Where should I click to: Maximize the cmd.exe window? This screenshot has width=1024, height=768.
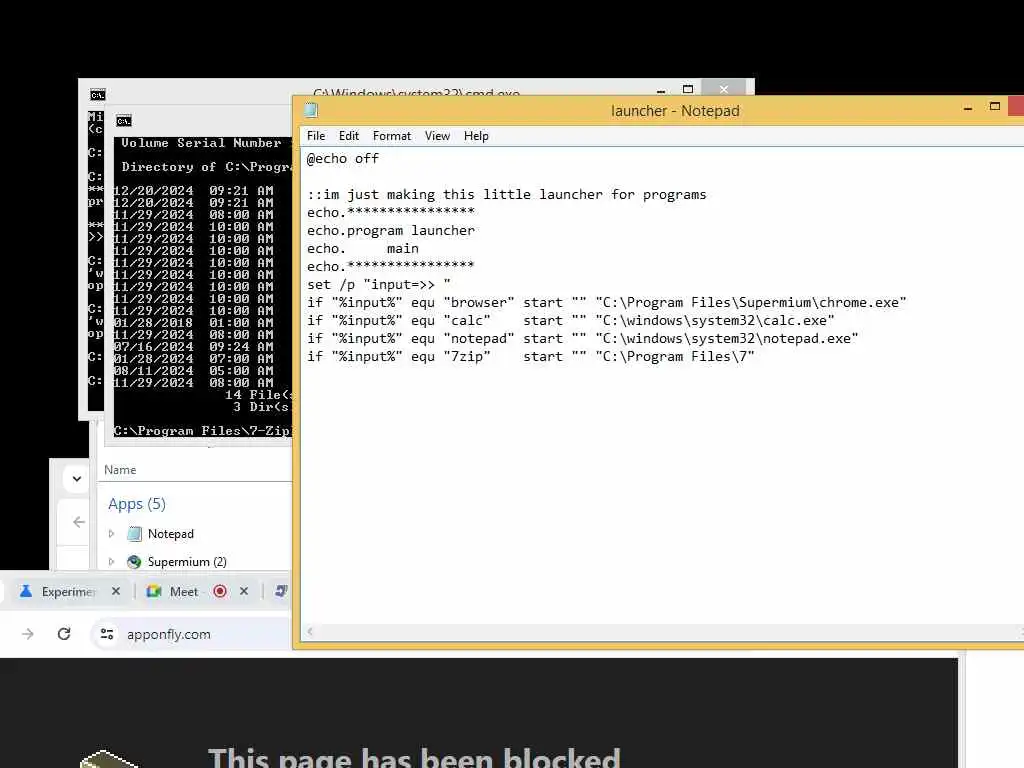coord(688,89)
